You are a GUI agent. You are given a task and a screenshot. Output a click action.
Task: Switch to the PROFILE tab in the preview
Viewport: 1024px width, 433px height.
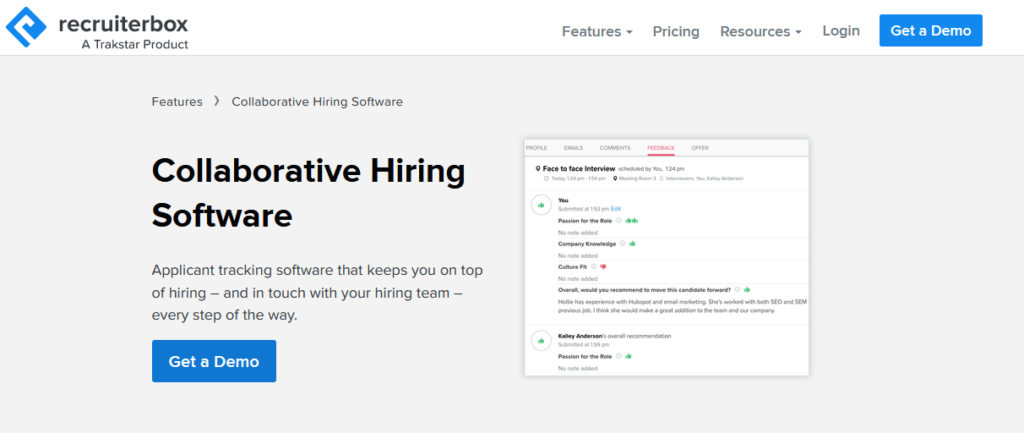(x=536, y=148)
